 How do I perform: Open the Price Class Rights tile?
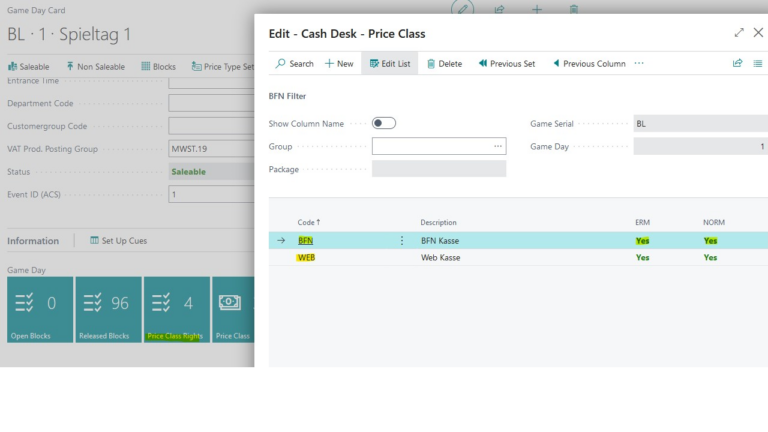[177, 310]
